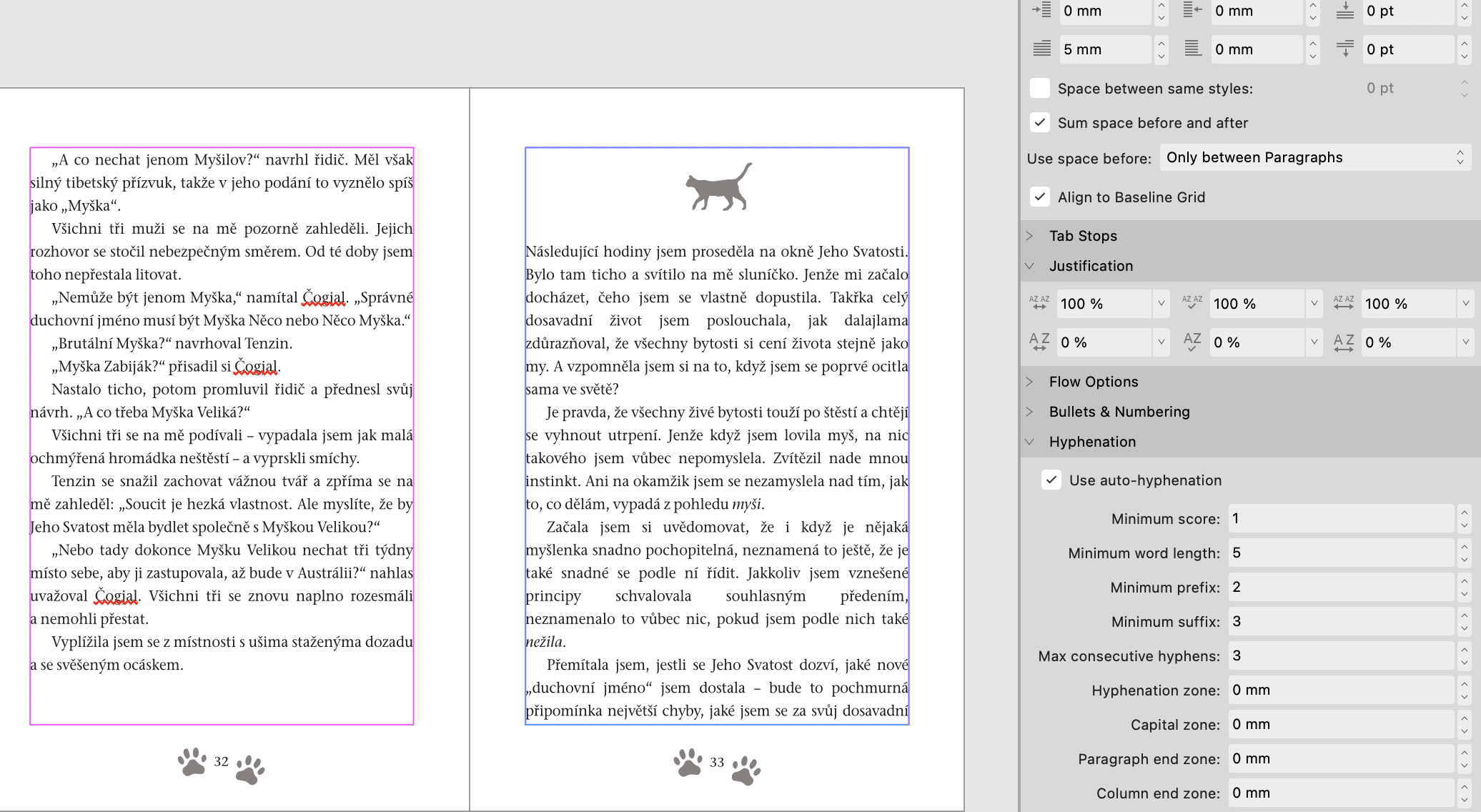The width and height of the screenshot is (1481, 812).
Task: Open desired word spacing 100 % dropdown arrow
Action: coord(1314,303)
